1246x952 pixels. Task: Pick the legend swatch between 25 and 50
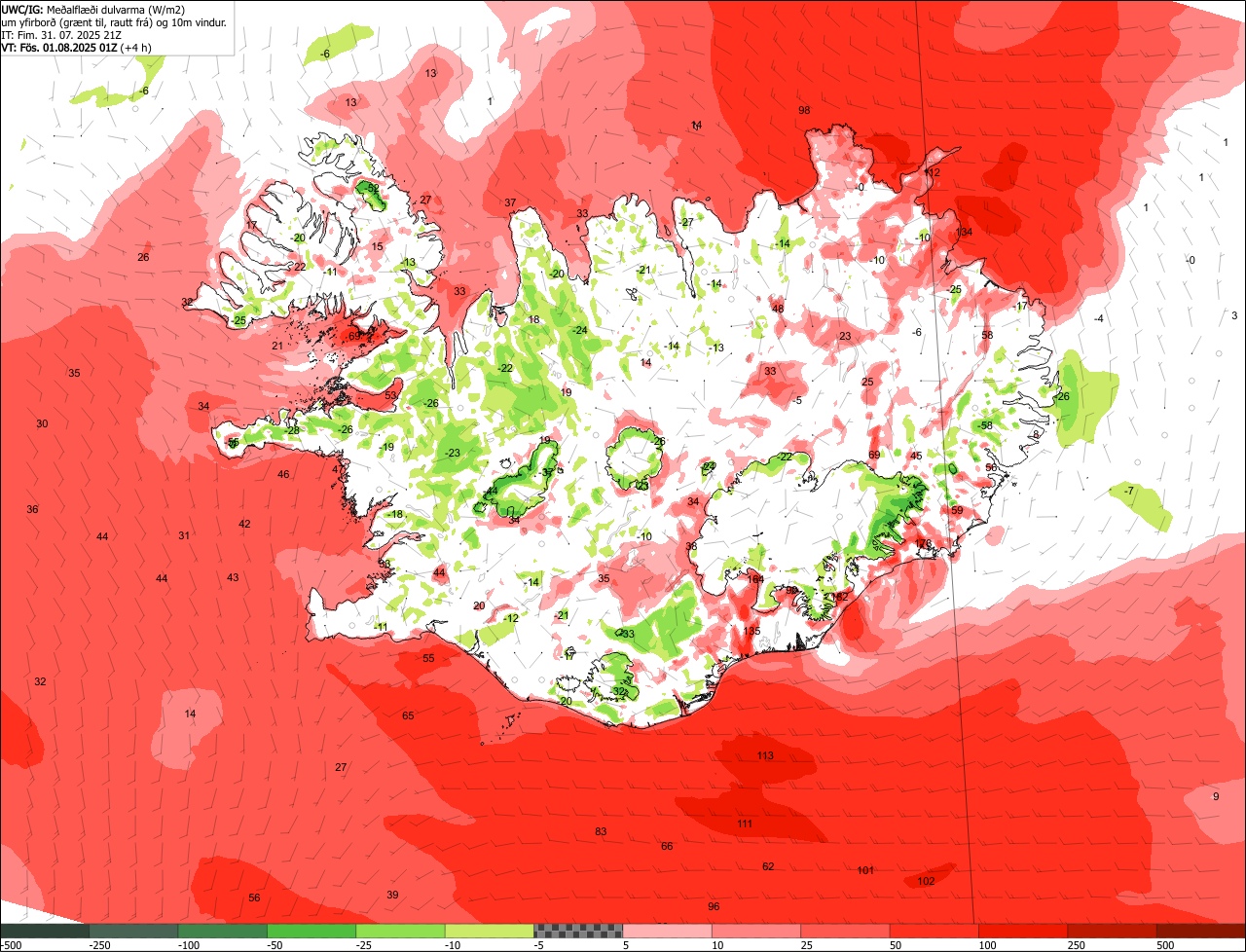(x=845, y=931)
